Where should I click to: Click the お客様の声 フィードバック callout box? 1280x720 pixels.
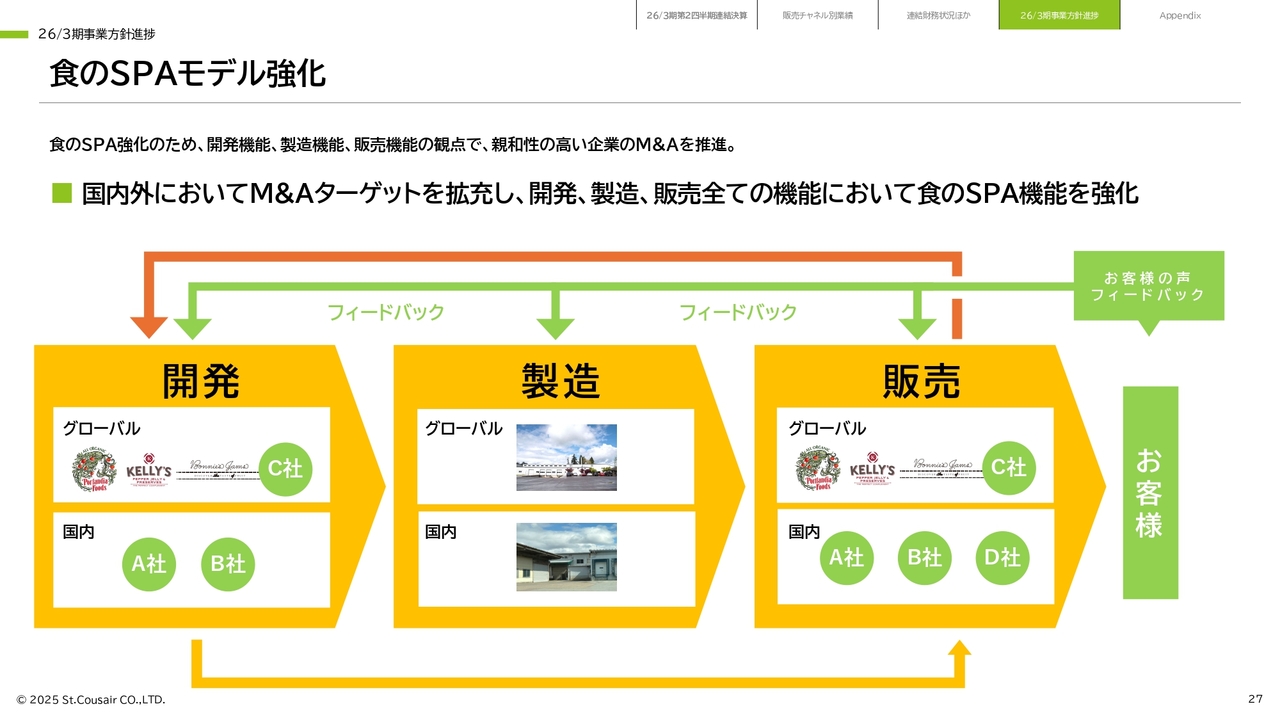tap(1148, 286)
